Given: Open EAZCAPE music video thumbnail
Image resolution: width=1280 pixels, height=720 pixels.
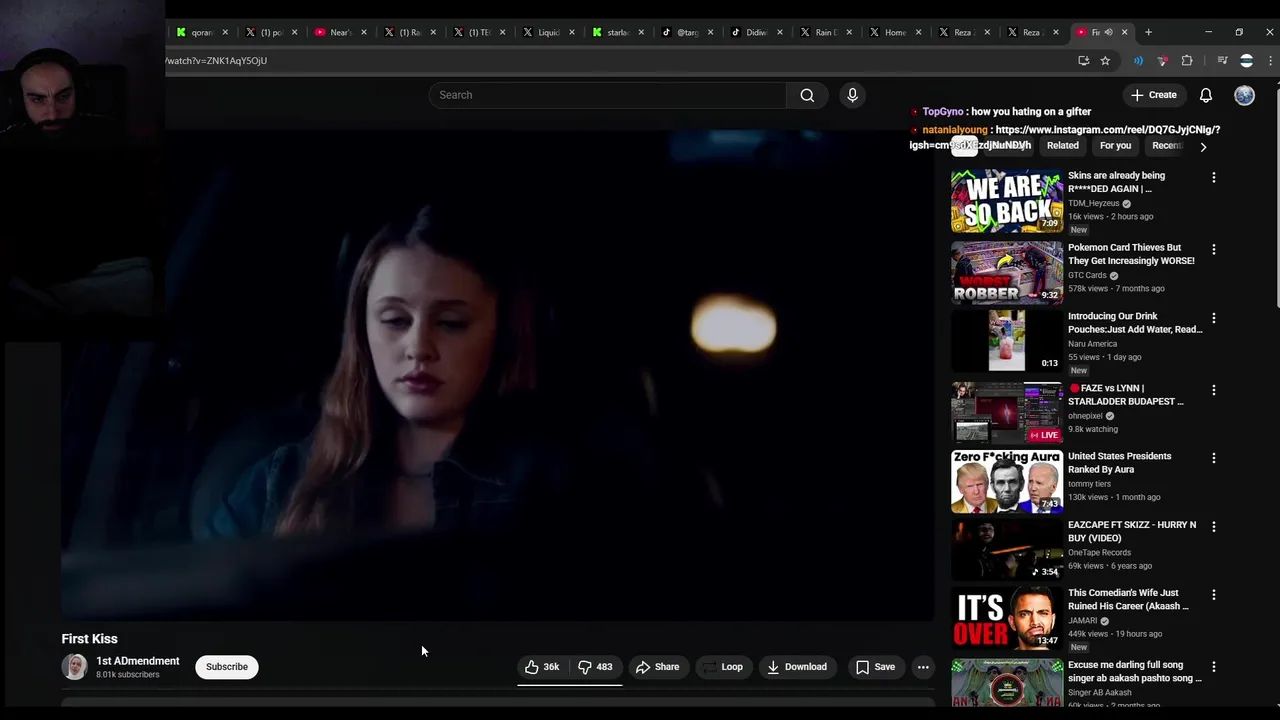Looking at the screenshot, I should point(1007,549).
